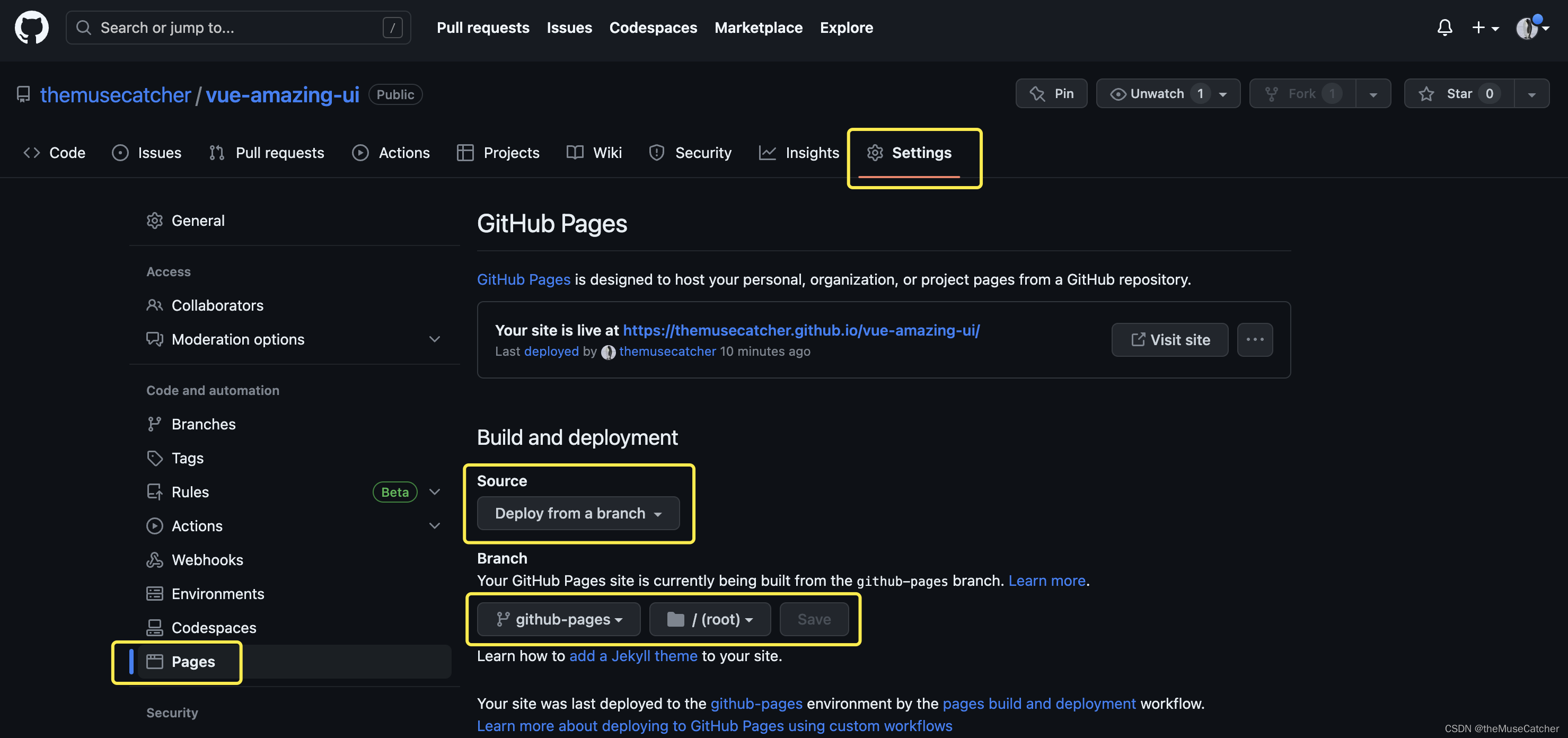Select the Environments icon in the sidebar
Viewport: 1568px width, 738px height.
coord(155,593)
